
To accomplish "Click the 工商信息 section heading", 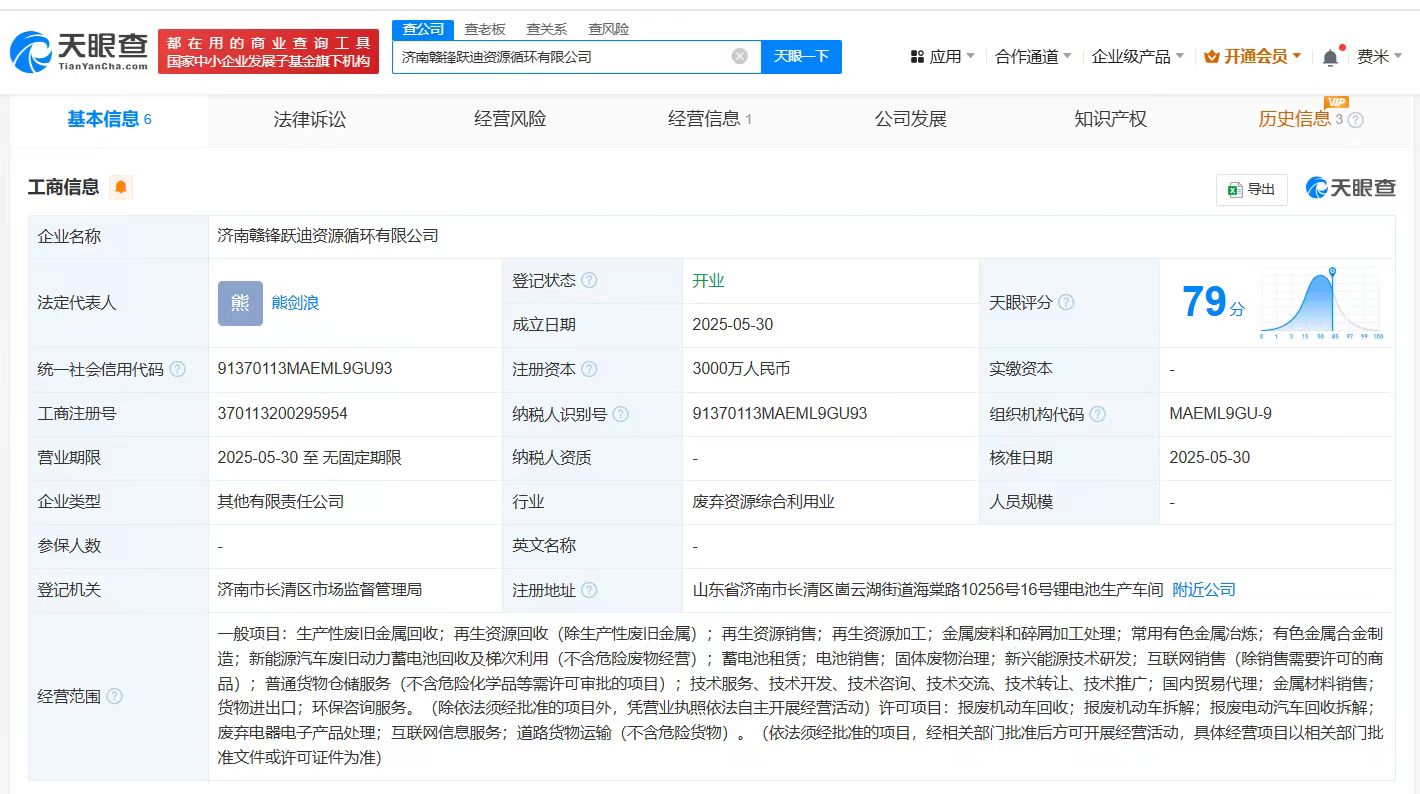I will [x=64, y=187].
